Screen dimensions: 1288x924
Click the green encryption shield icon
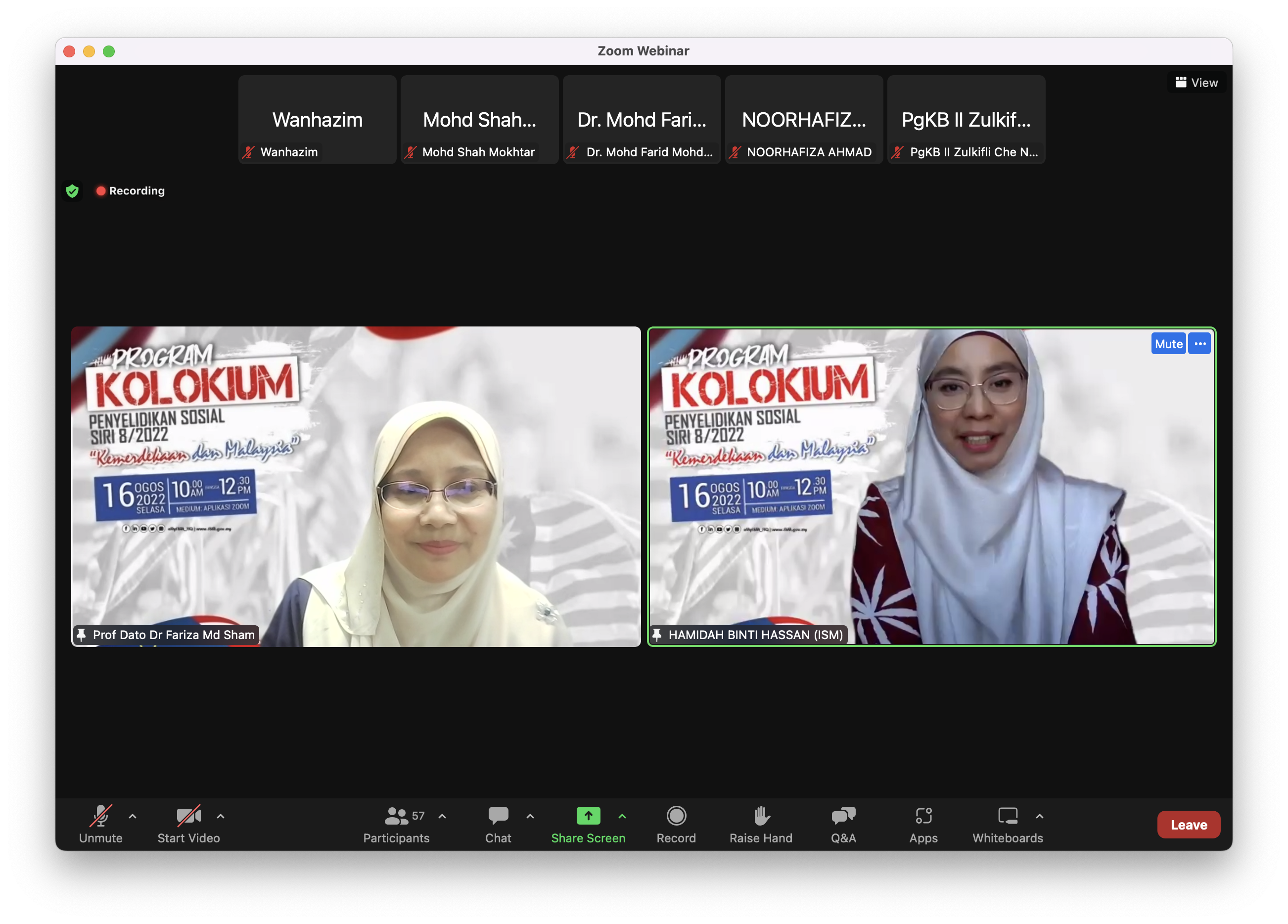coord(72,191)
